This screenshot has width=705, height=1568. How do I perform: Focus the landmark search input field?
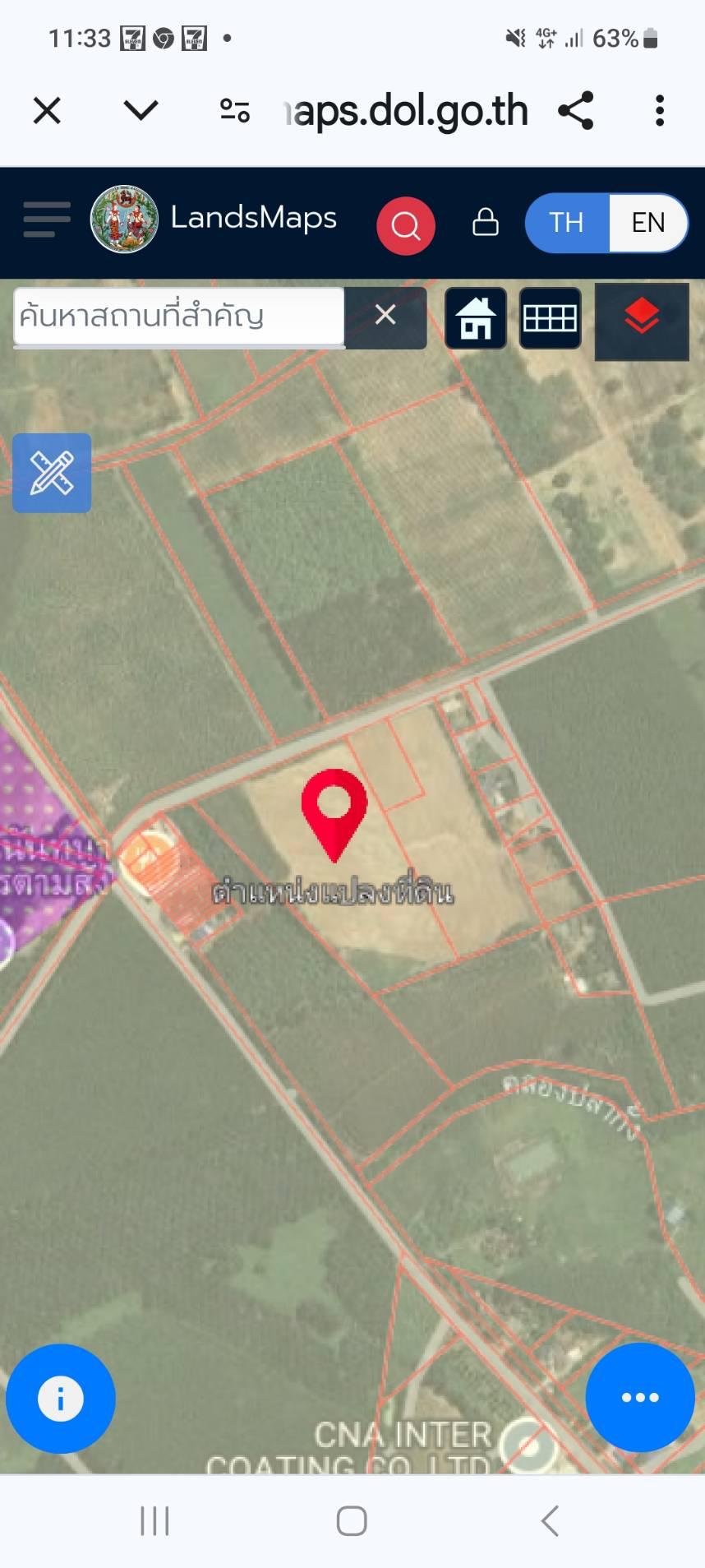(x=178, y=316)
